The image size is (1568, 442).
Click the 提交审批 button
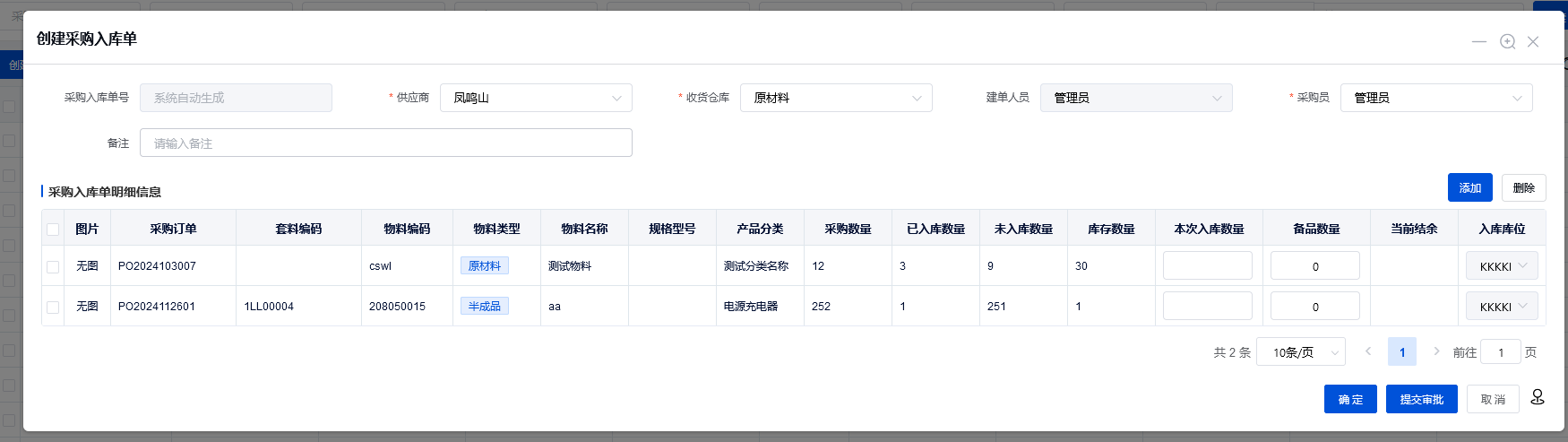pos(1422,399)
